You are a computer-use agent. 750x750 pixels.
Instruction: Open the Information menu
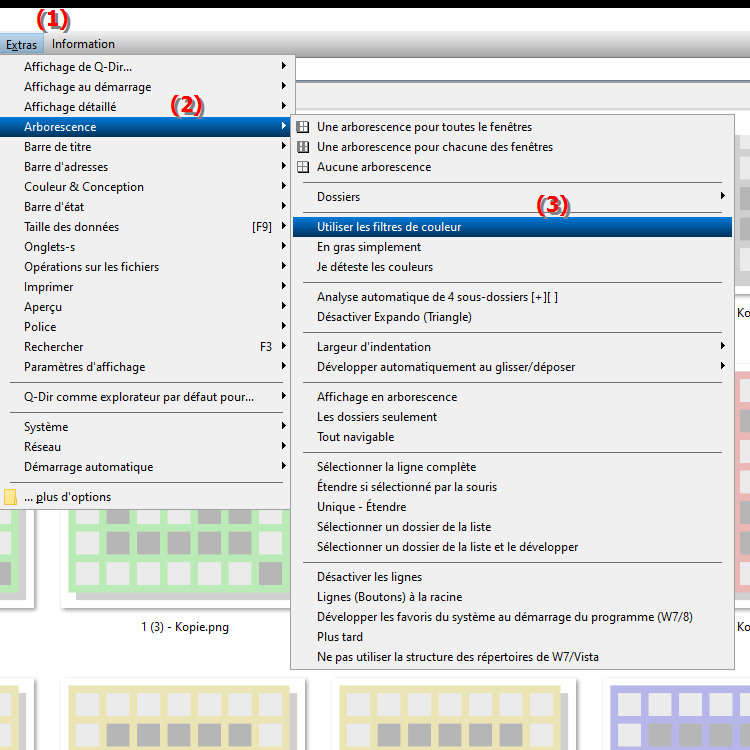pos(83,44)
